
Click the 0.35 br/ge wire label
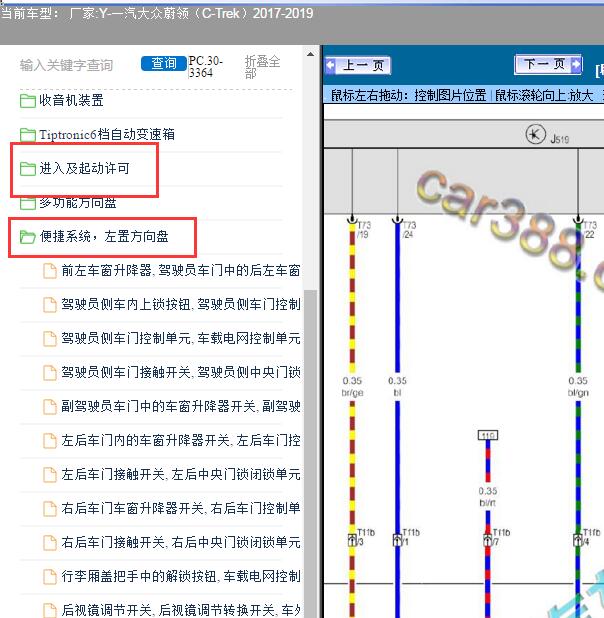352,387
